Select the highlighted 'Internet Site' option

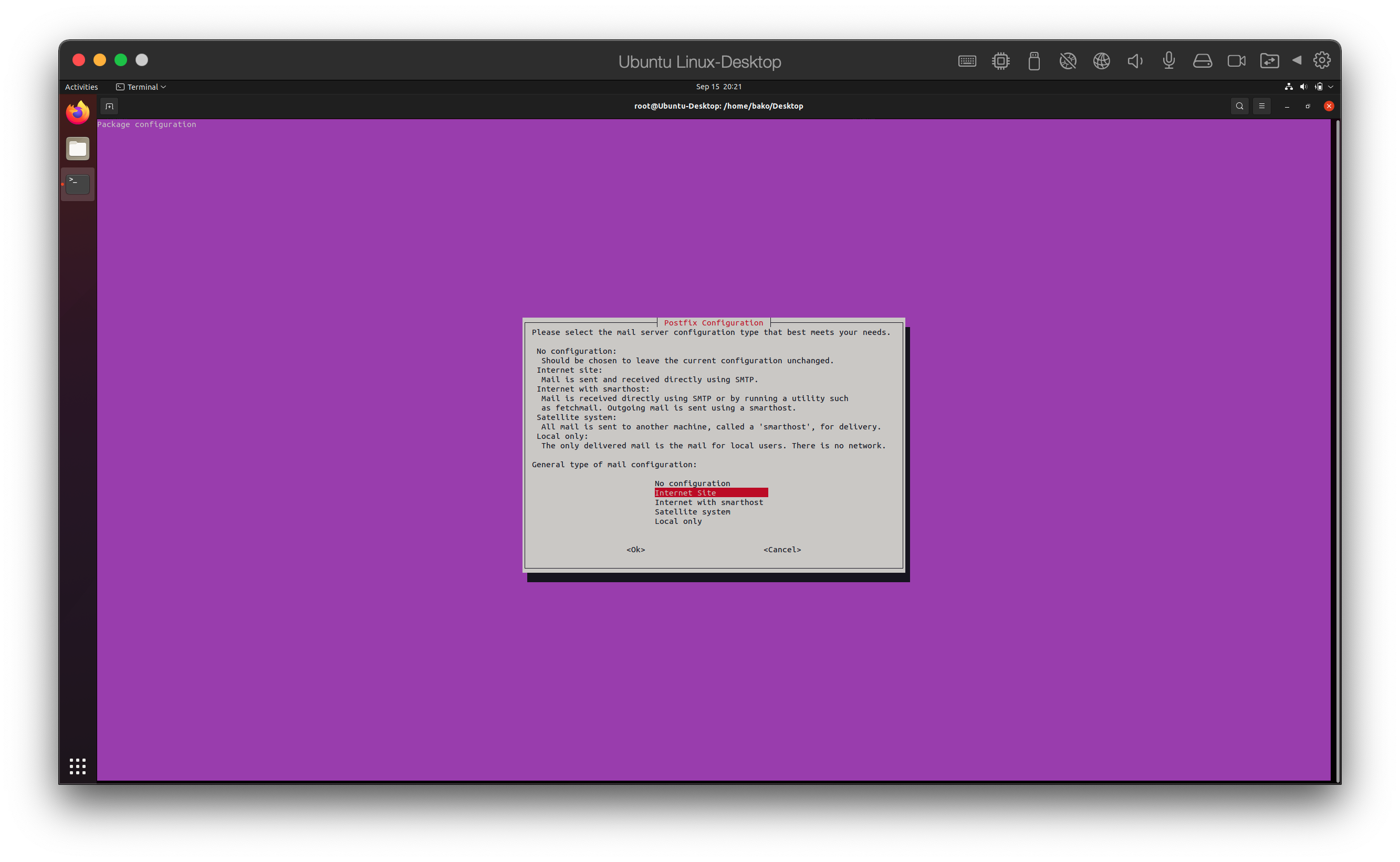tap(711, 492)
